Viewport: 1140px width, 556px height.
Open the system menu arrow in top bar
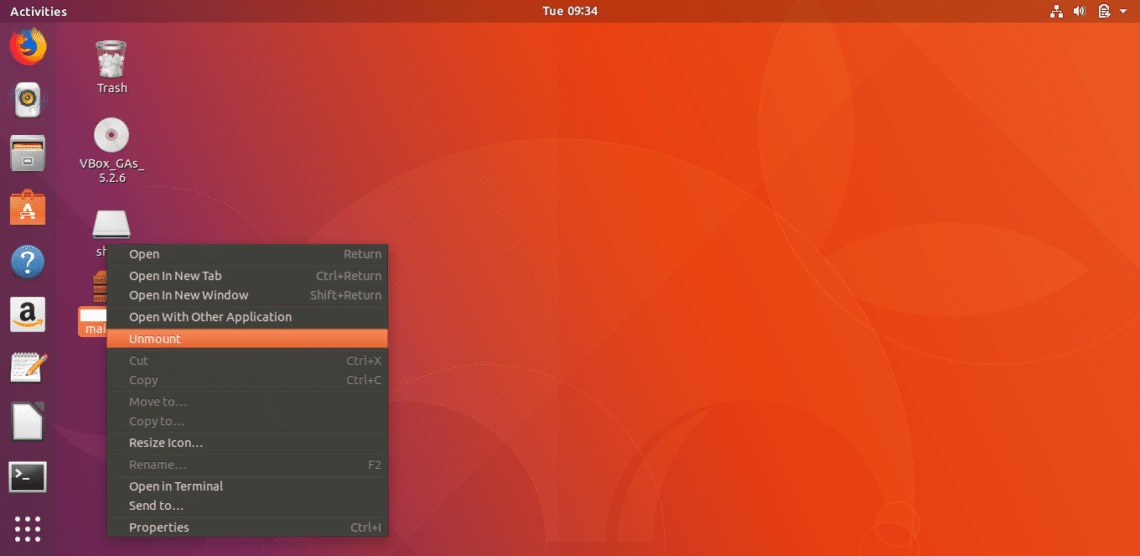tap(1123, 12)
